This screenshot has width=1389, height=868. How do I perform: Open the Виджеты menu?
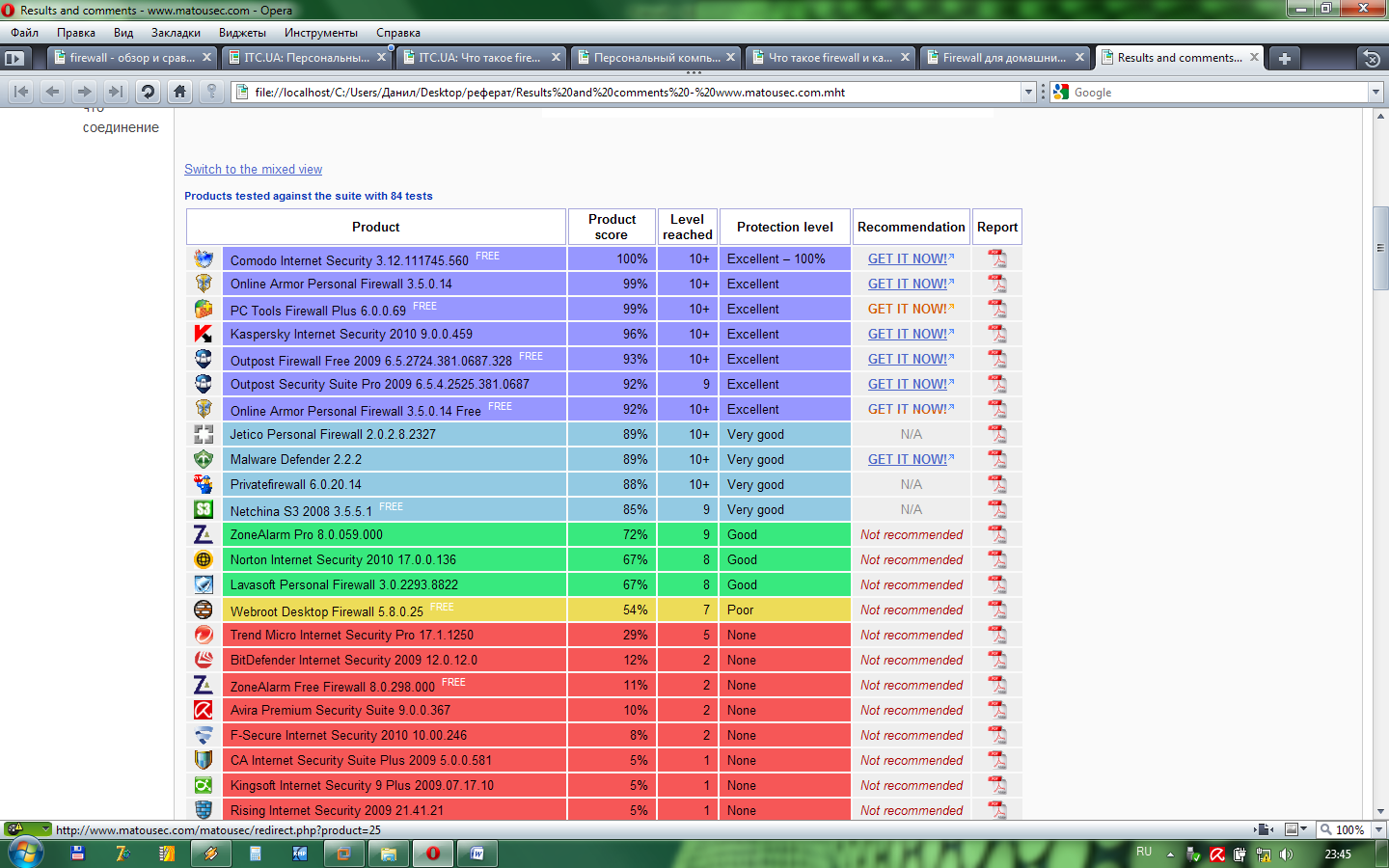[242, 33]
